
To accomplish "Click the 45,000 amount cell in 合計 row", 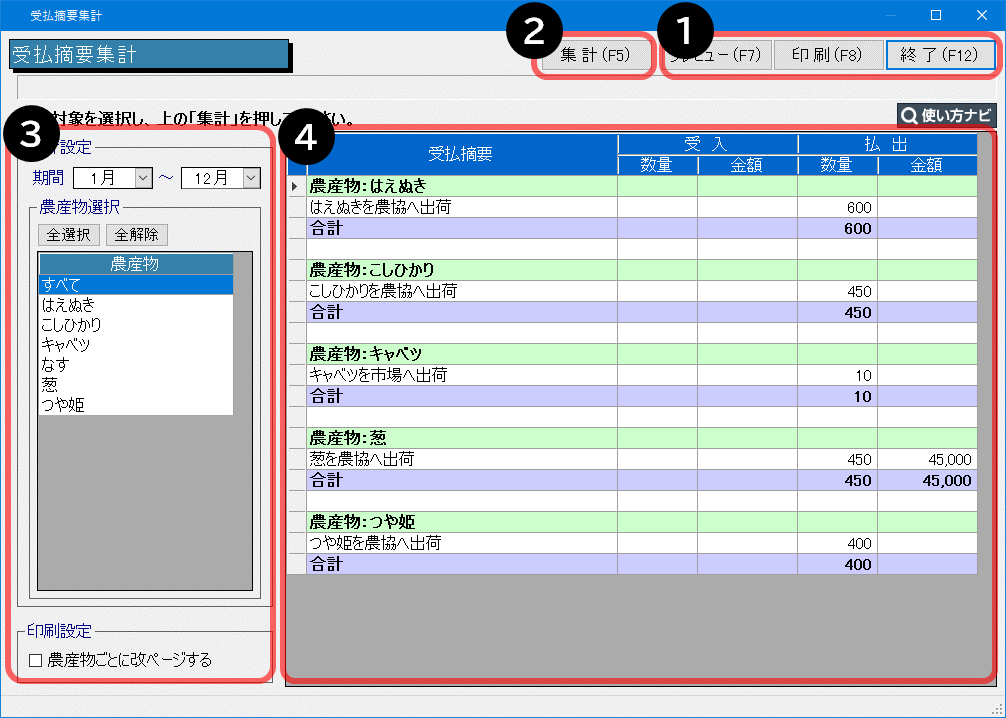I will tap(926, 480).
